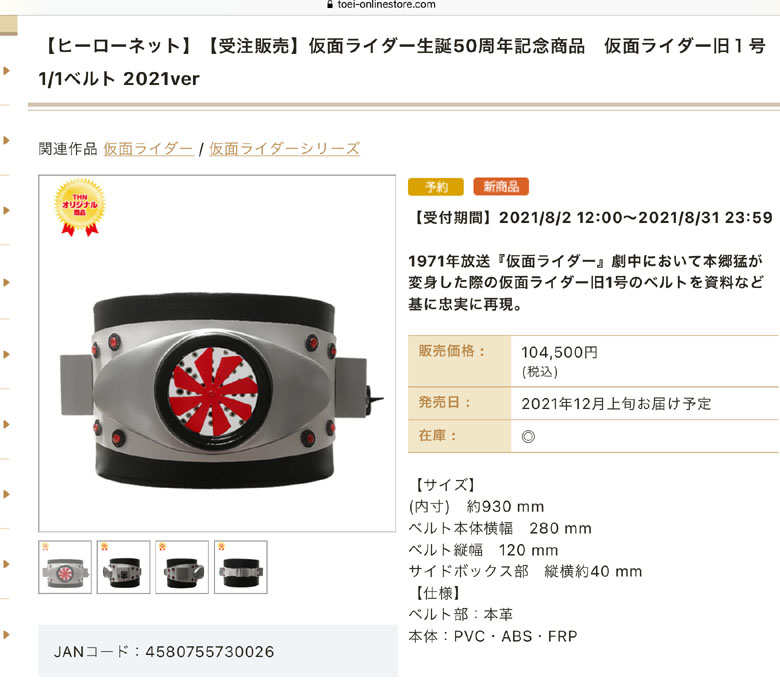This screenshot has height=680, width=780.
Task: Select the third belt angled thumbnail
Action: [x=182, y=567]
